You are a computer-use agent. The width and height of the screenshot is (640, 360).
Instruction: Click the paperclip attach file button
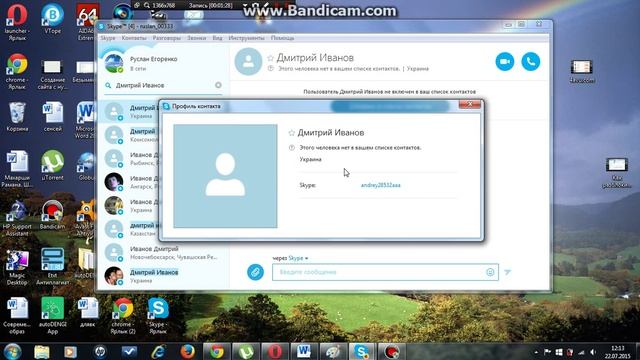coord(256,272)
